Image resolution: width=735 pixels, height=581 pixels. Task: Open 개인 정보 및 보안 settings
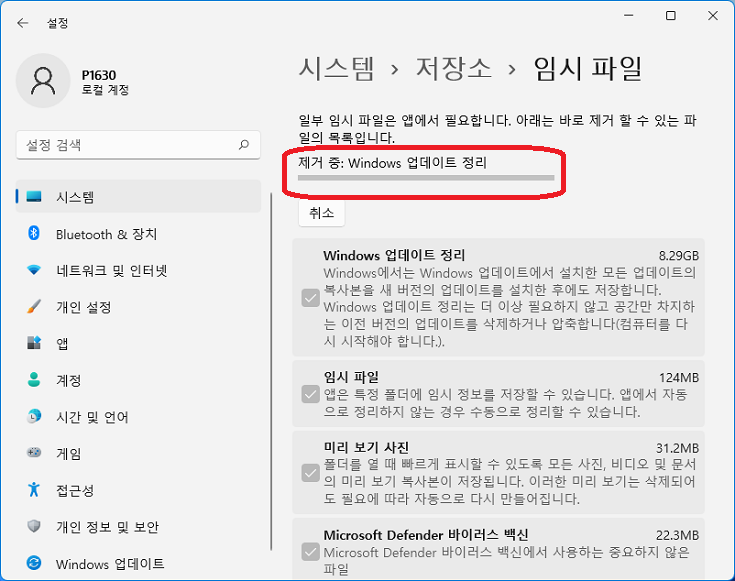(138, 526)
